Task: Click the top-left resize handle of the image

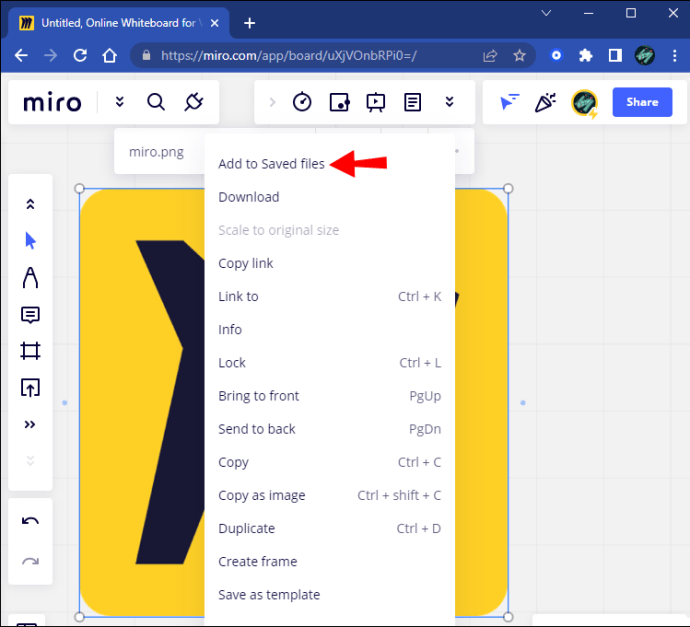Action: tap(79, 188)
